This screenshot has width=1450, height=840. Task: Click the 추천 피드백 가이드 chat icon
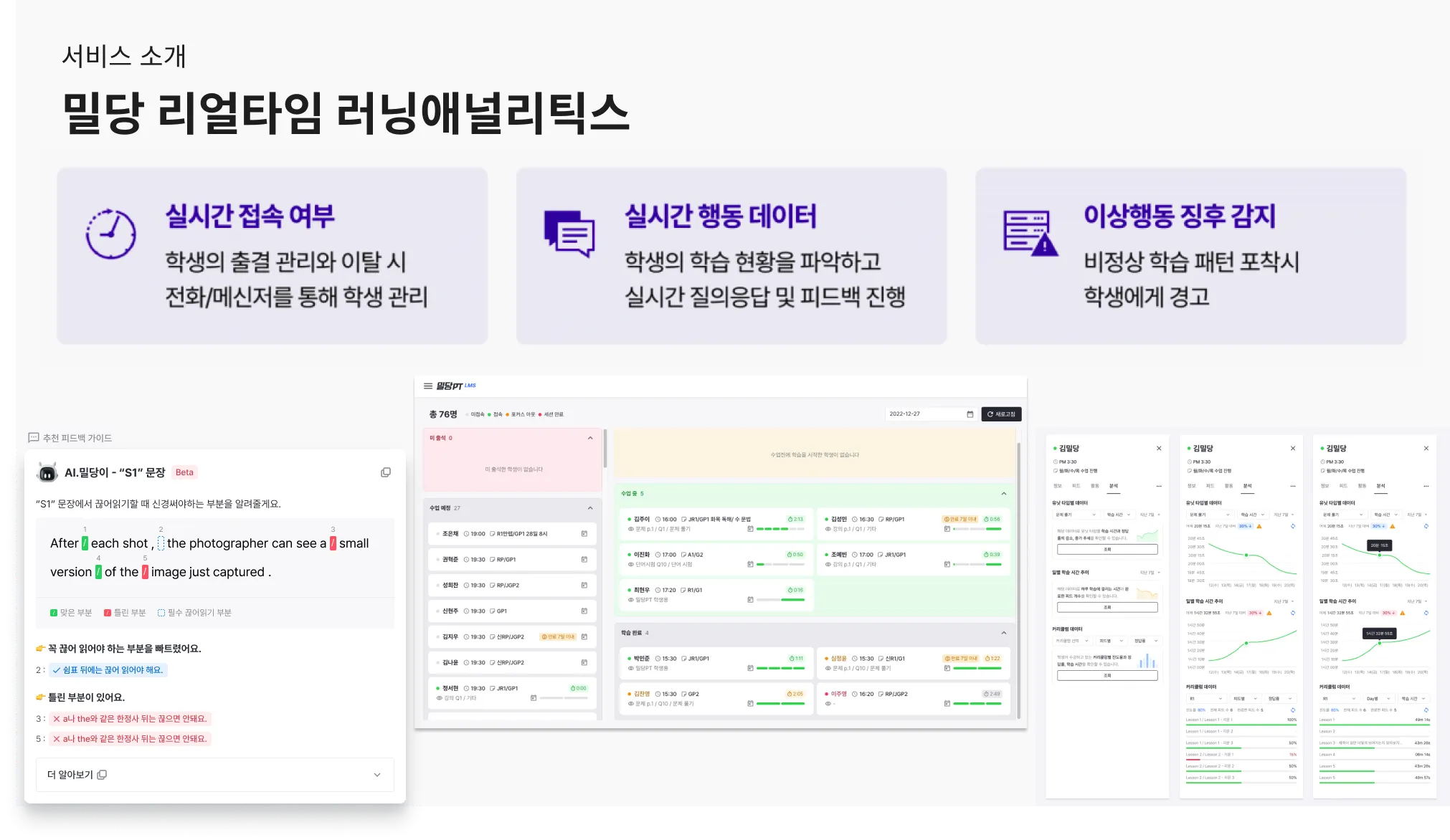tap(34, 438)
